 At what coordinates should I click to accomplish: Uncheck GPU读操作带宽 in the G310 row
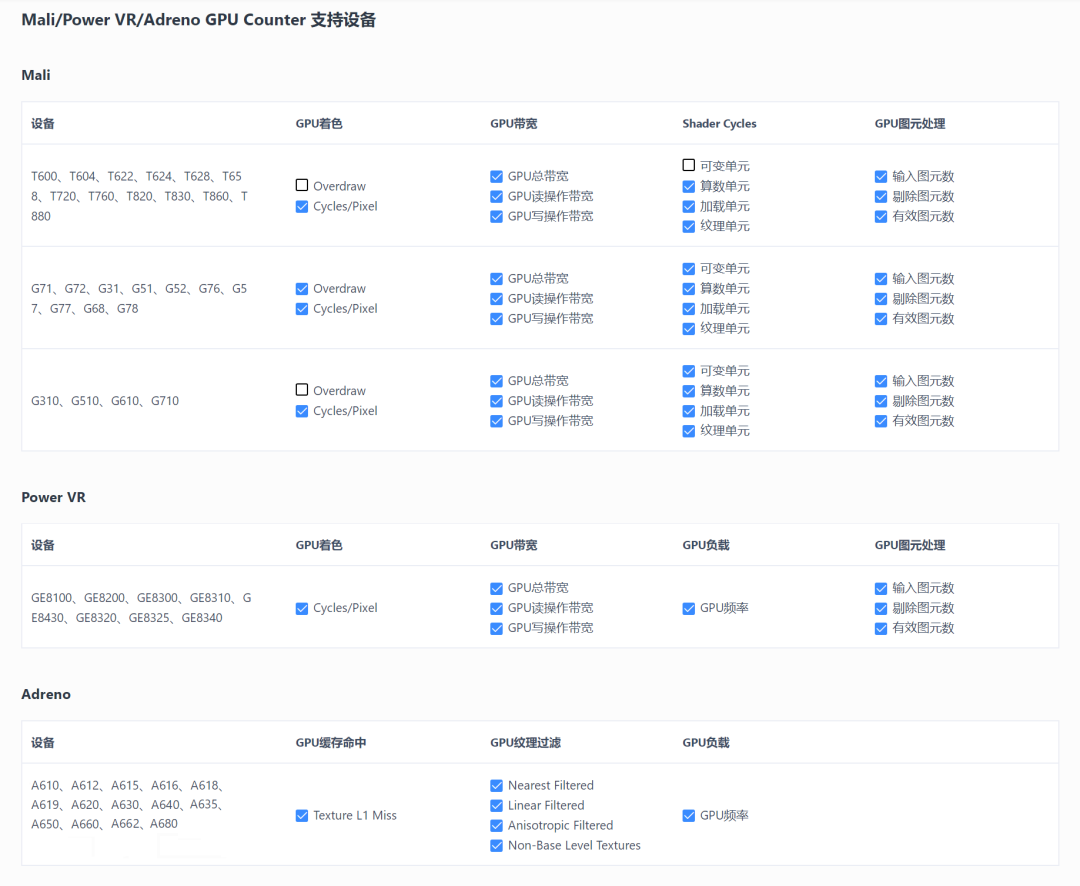click(x=496, y=400)
